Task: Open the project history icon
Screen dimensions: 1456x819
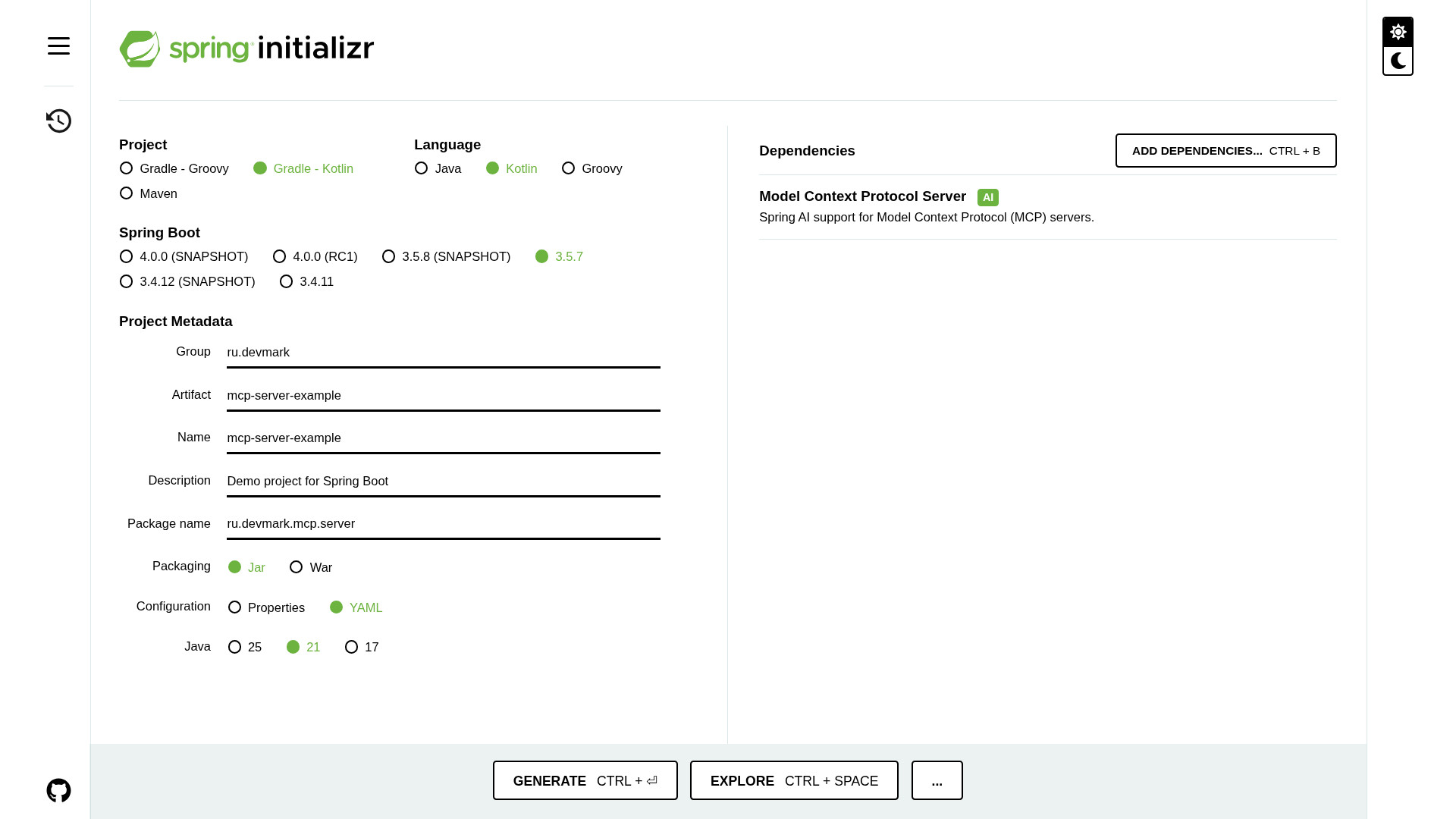Action: coord(58,121)
